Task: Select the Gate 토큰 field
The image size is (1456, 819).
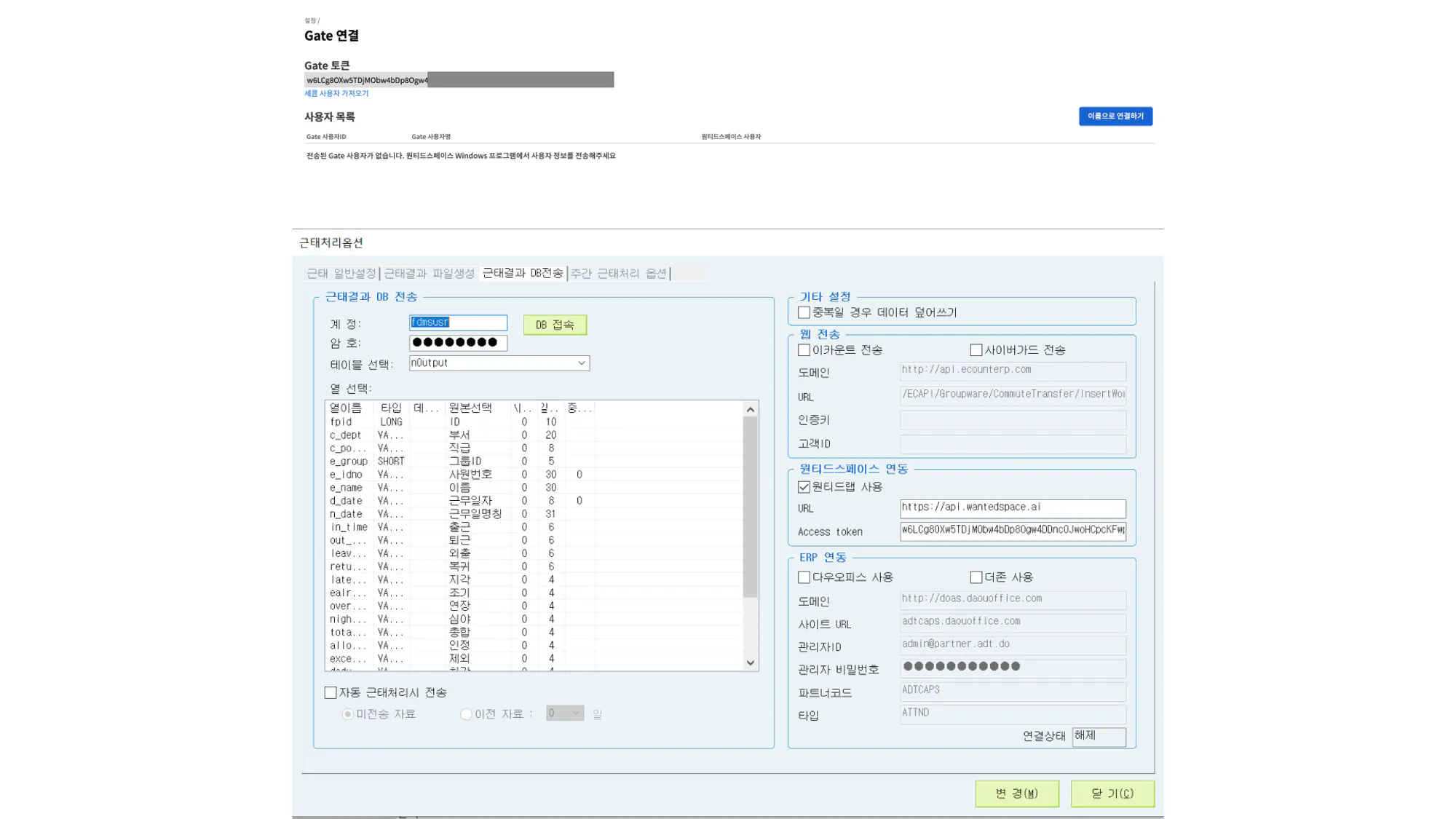Action: click(459, 80)
